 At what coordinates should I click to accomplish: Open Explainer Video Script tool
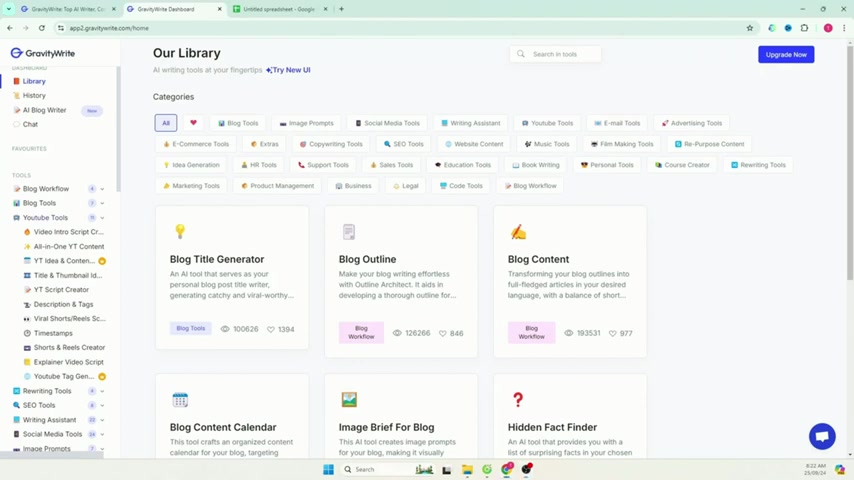[68, 362]
